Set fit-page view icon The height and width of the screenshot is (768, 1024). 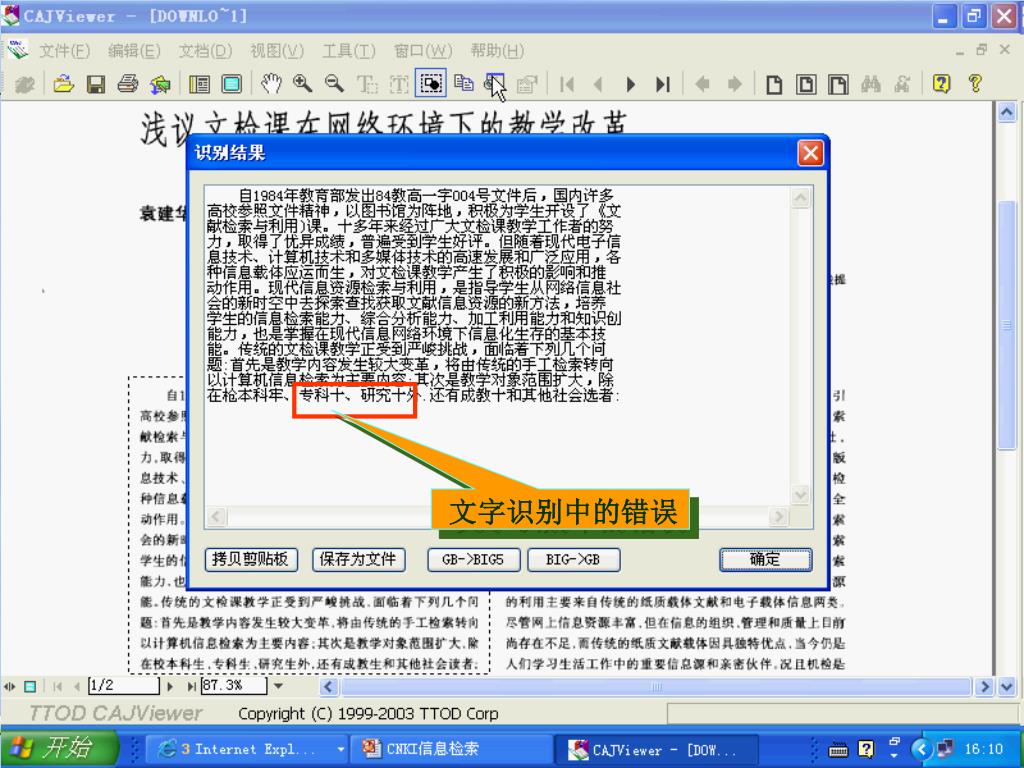[x=806, y=84]
